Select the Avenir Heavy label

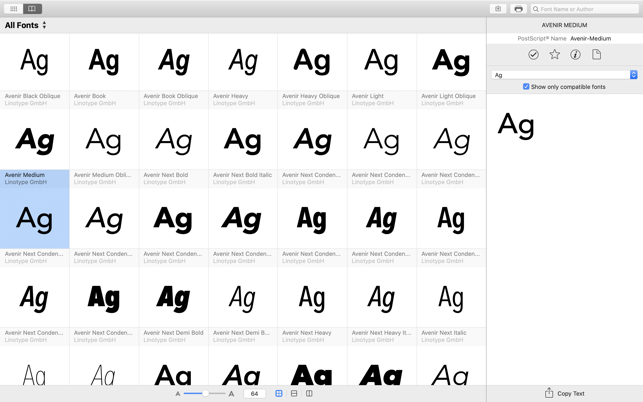coord(230,96)
